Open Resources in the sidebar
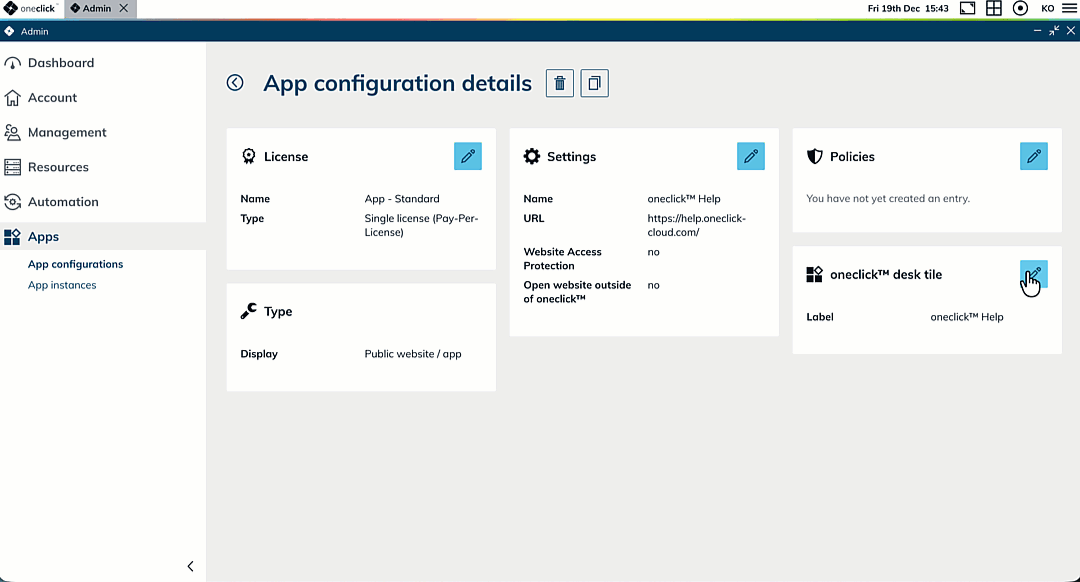The width and height of the screenshot is (1080, 582). [x=58, y=167]
